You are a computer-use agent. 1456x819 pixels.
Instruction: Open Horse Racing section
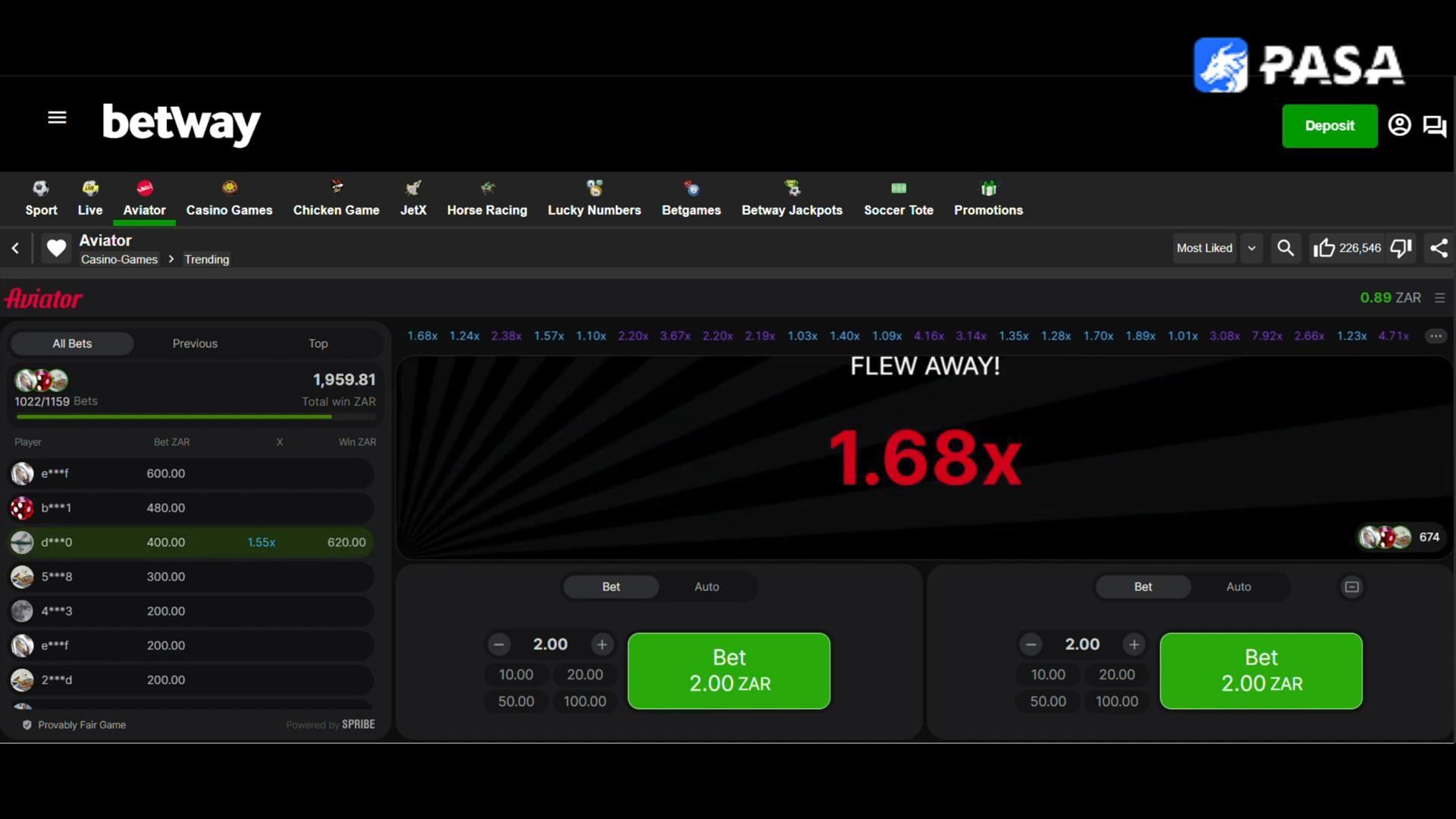tap(487, 199)
